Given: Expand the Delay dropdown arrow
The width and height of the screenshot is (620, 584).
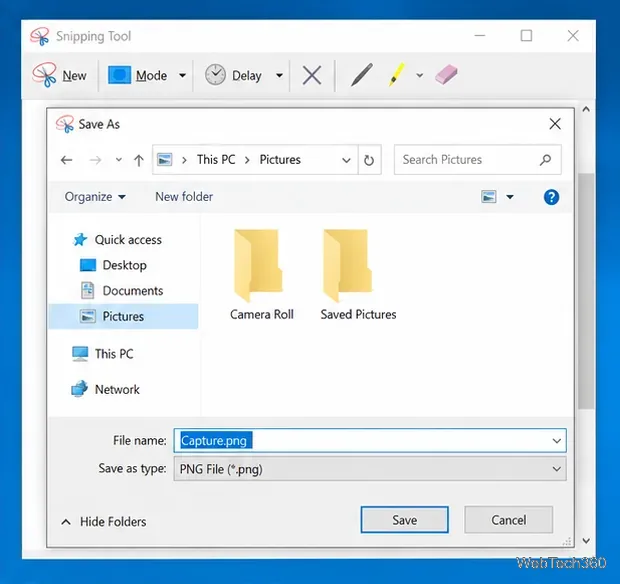Looking at the screenshot, I should [279, 75].
